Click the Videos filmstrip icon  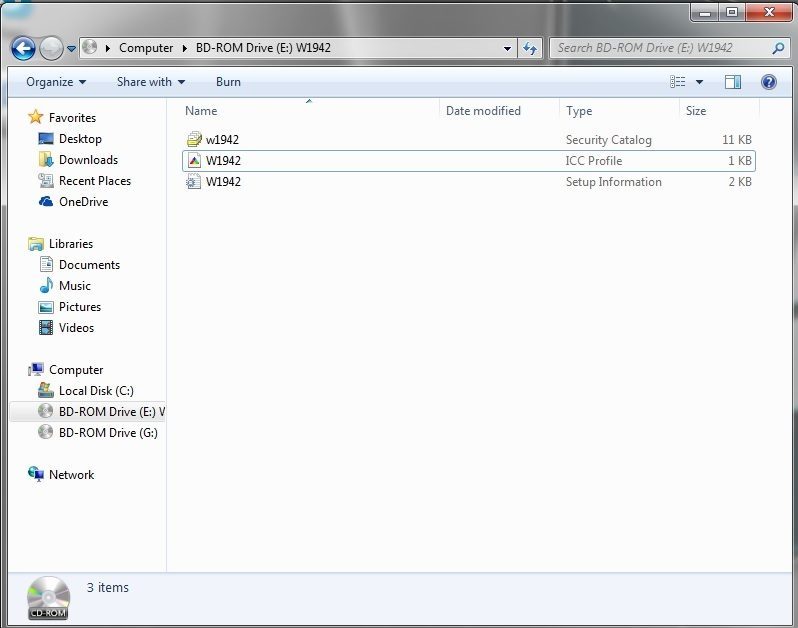pos(46,327)
